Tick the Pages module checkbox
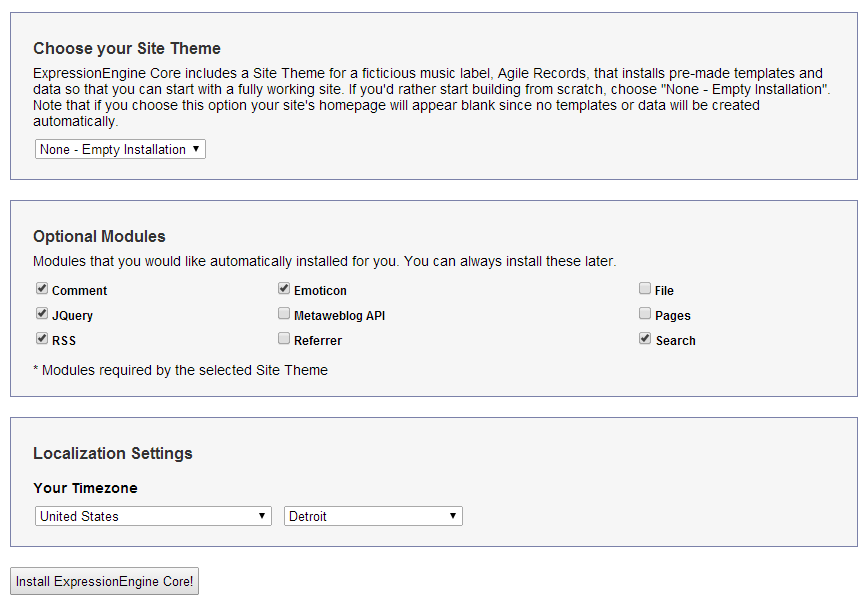This screenshot has height=605, width=865. pos(645,314)
